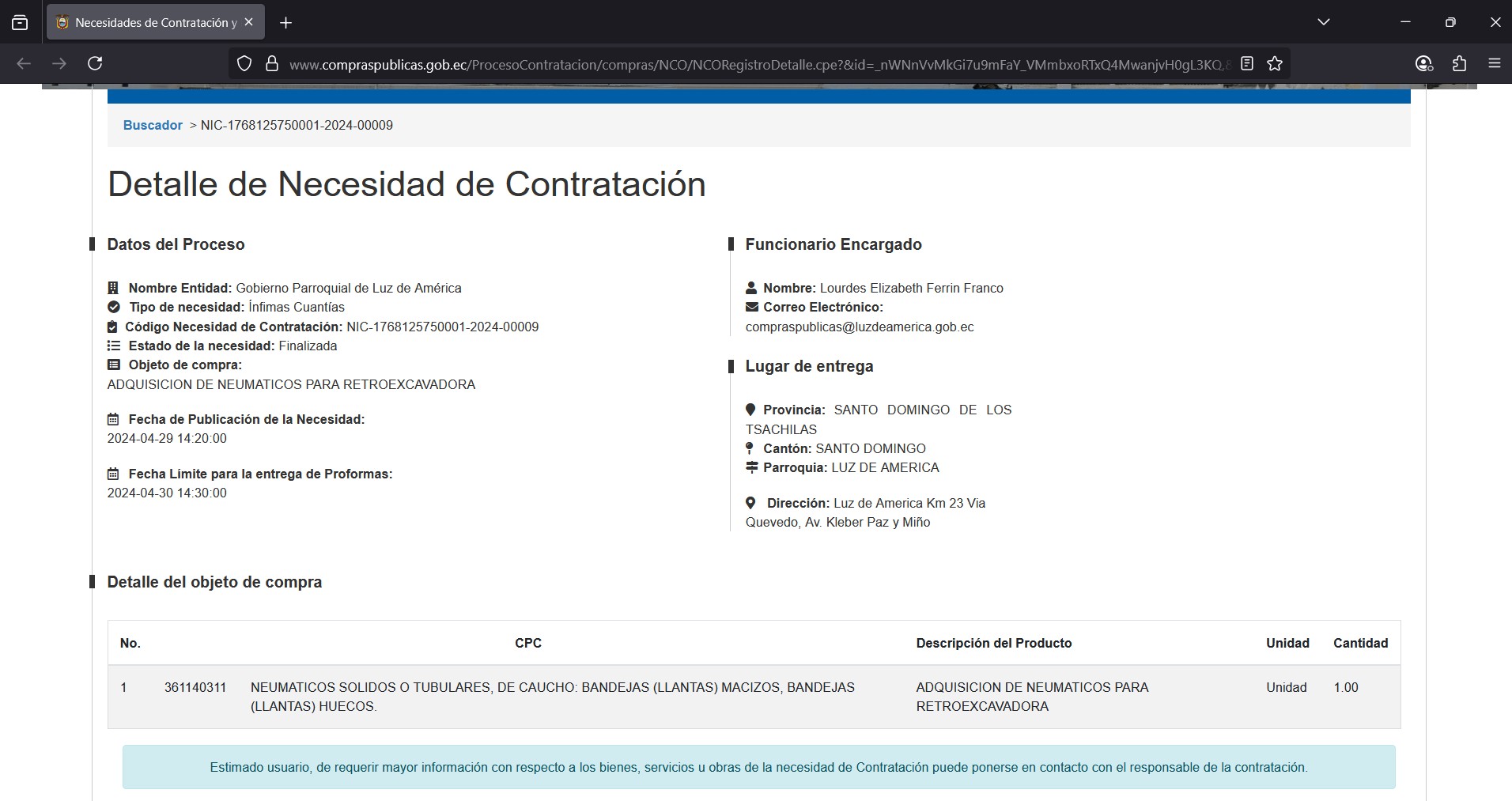This screenshot has height=801, width=1512.
Task: Click the Ínfimas Cuantías value
Action: point(297,307)
